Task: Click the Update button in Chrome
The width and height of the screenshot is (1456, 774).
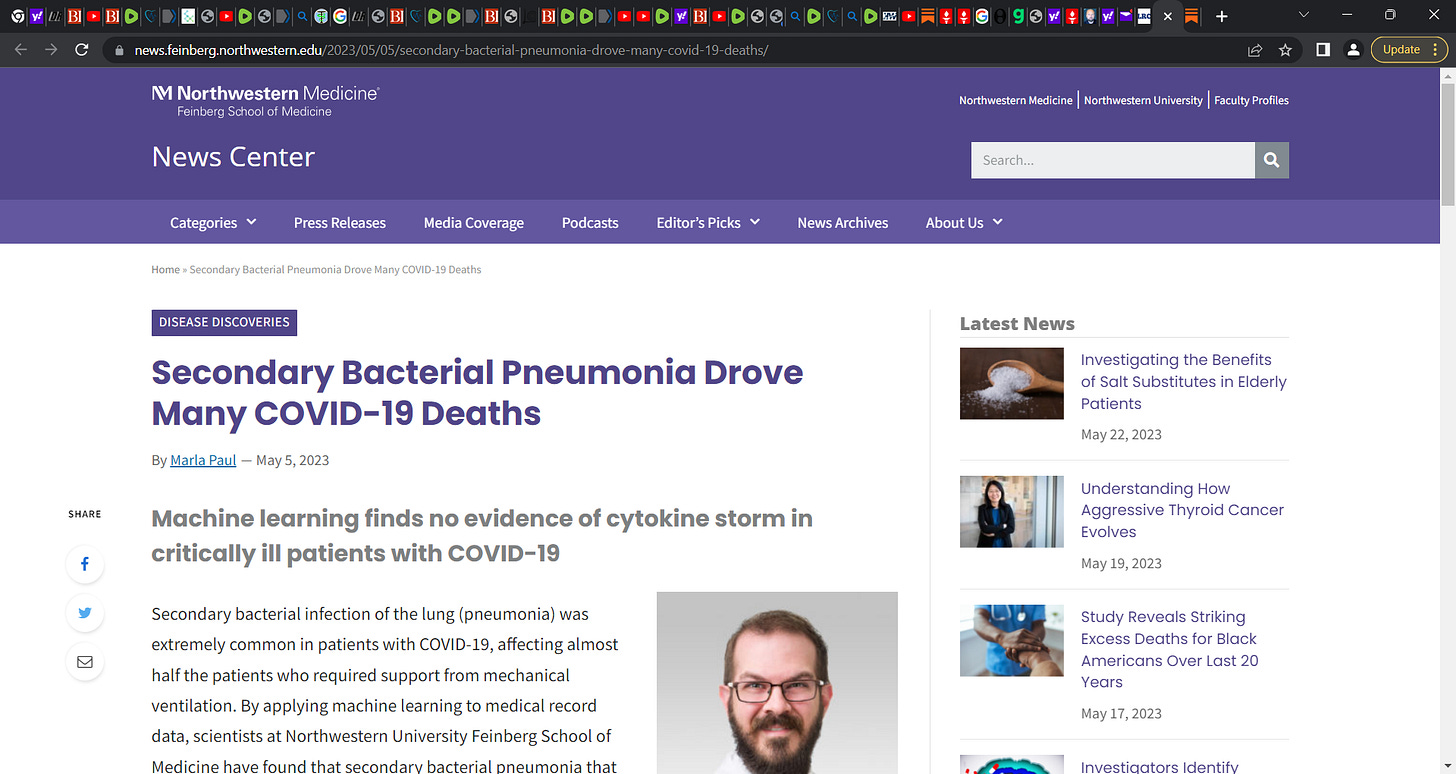Action: pyautogui.click(x=1409, y=50)
